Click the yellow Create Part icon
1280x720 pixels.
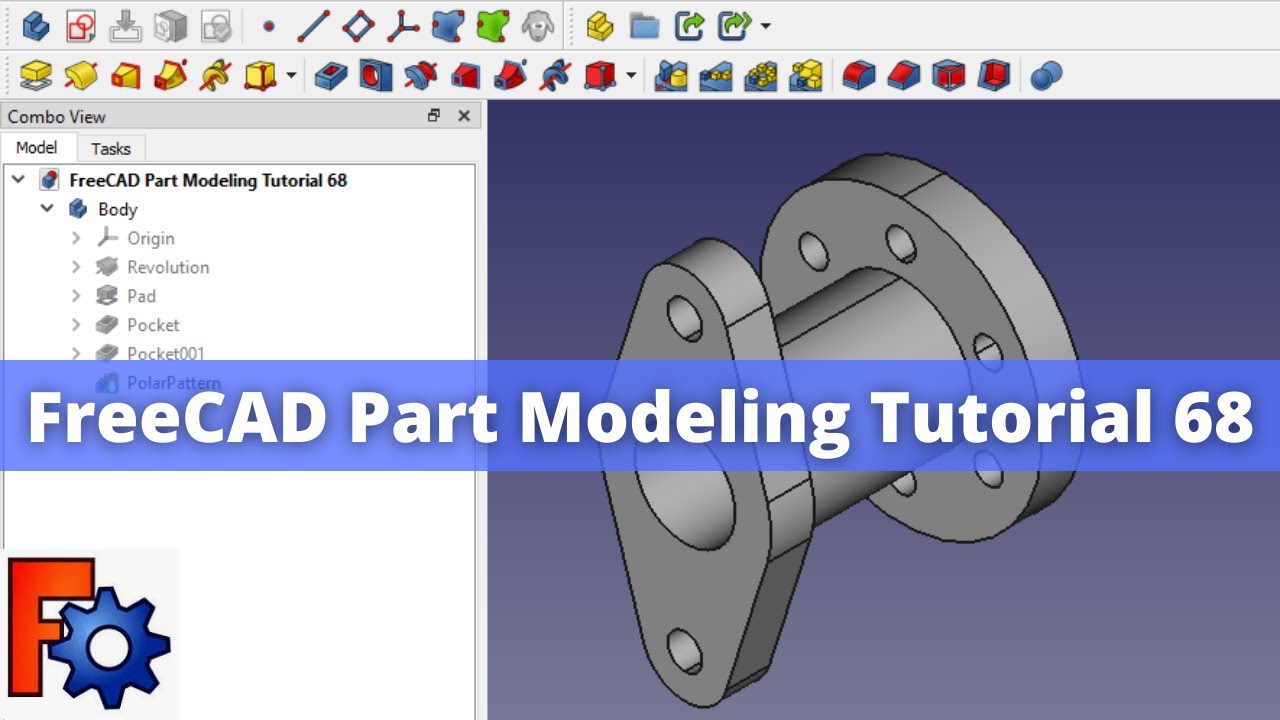[x=600, y=25]
